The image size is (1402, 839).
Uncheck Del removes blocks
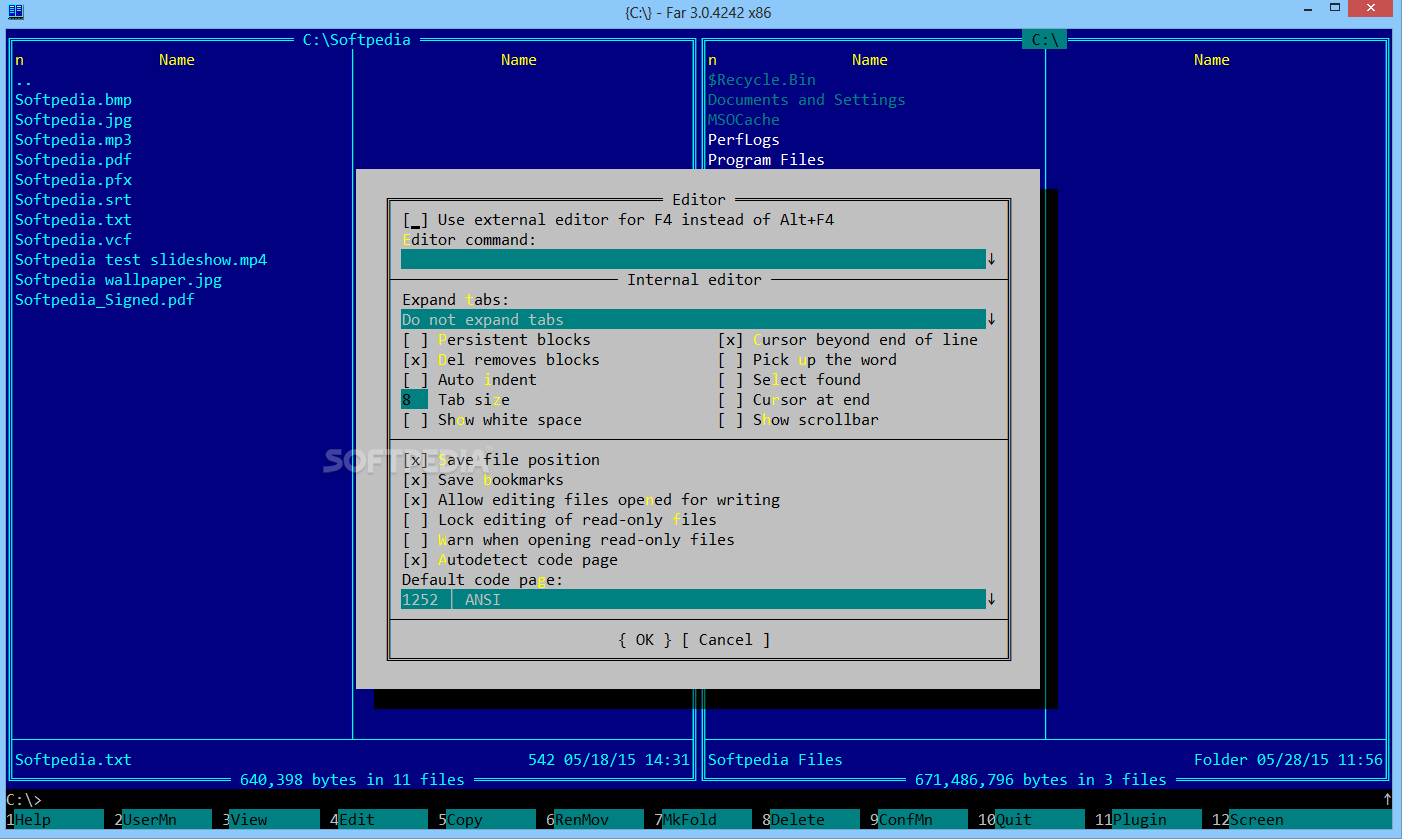coord(416,360)
